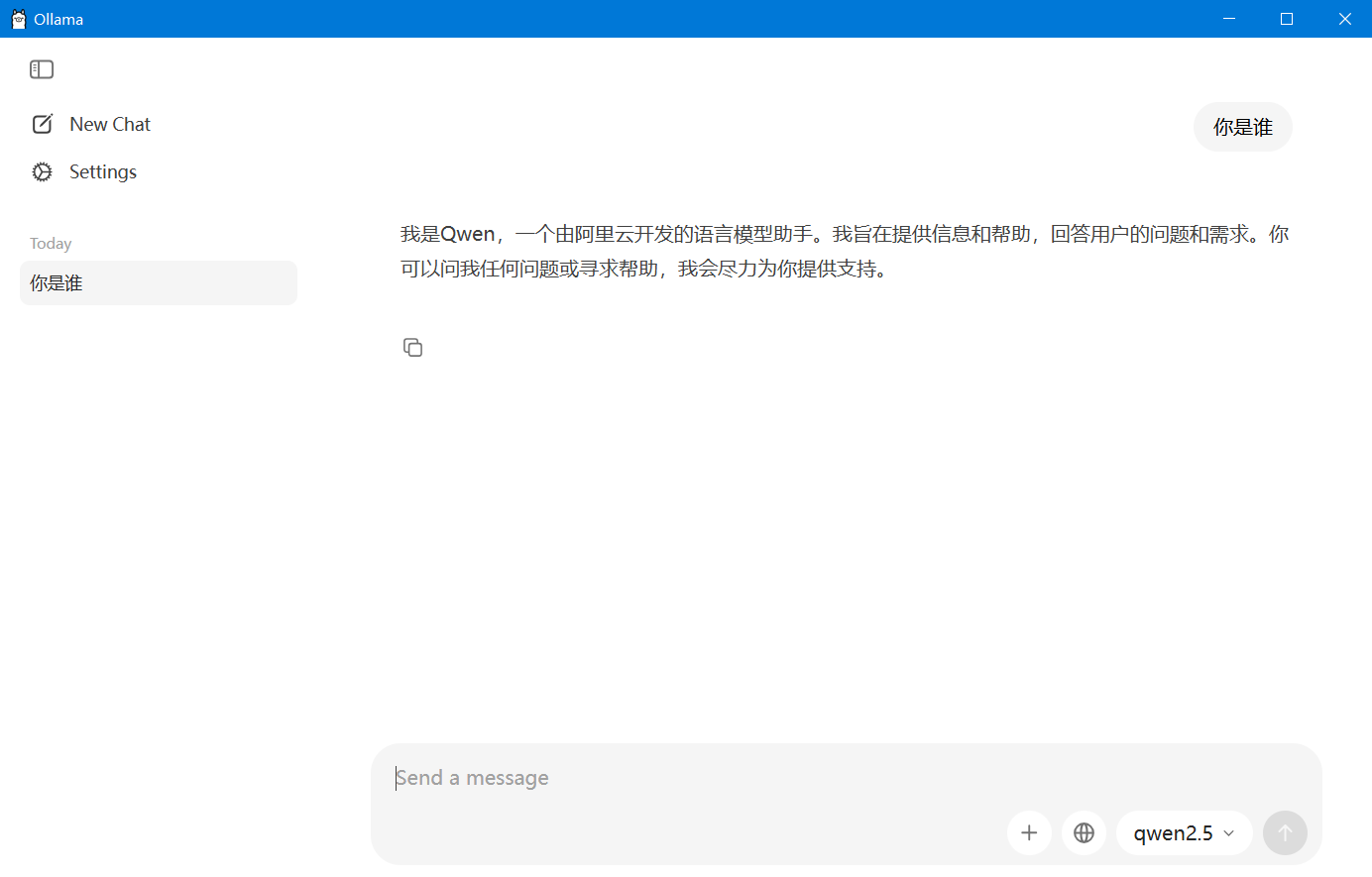Start a New Chat
1372x877 pixels.
[91, 124]
